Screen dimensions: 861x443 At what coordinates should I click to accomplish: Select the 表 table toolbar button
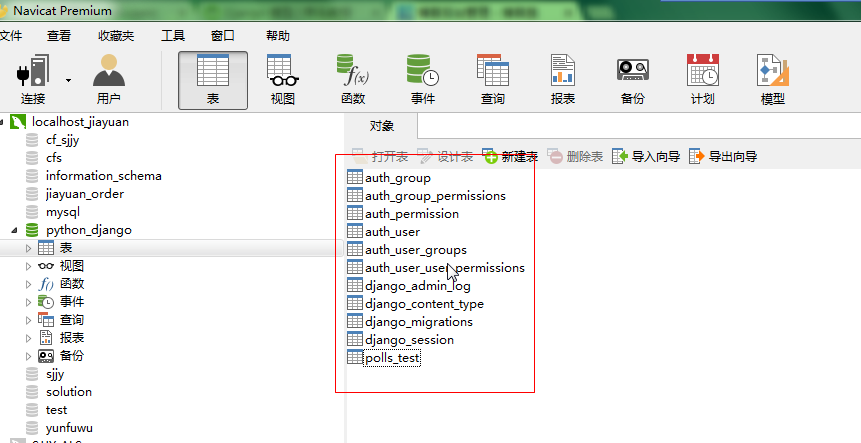(x=213, y=81)
